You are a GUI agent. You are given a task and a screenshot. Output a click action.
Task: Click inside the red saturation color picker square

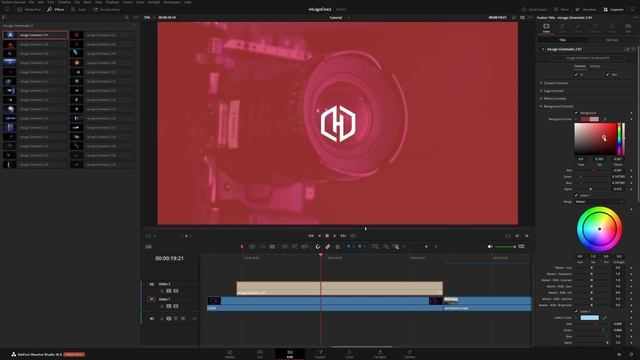[595, 139]
